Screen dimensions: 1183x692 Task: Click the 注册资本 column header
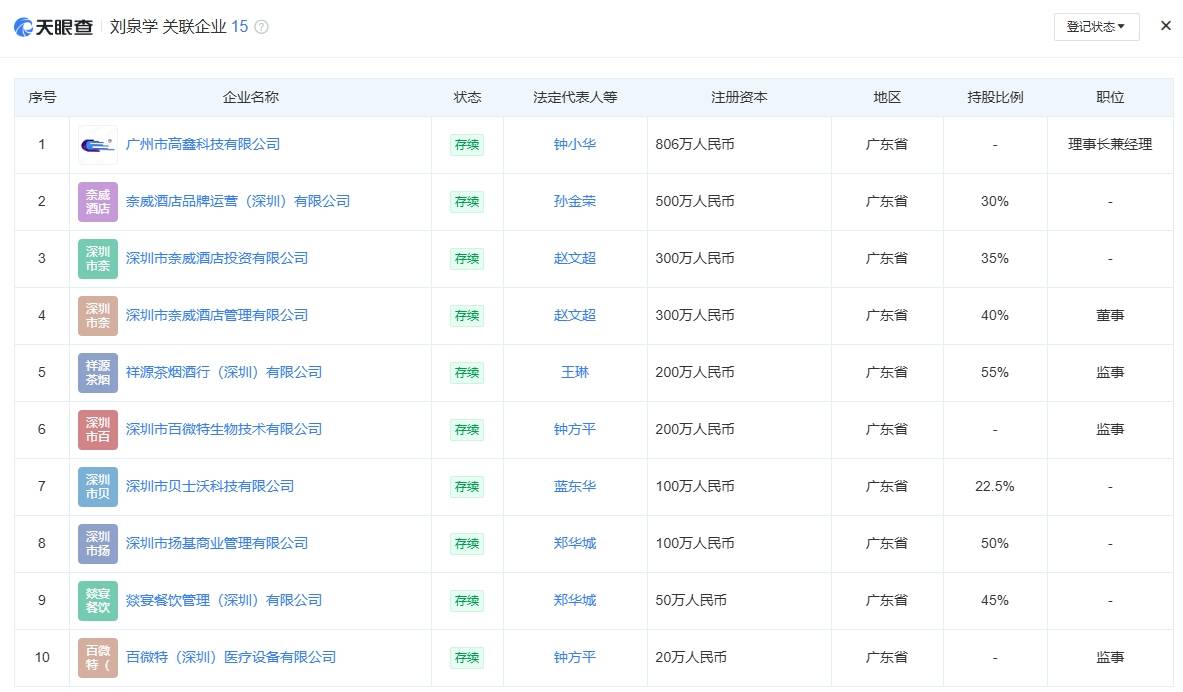click(x=739, y=97)
